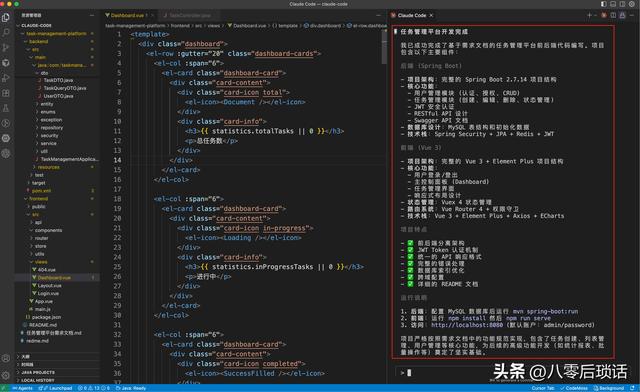Click the div.dashboard breadcrumb item

pyautogui.click(x=322, y=26)
